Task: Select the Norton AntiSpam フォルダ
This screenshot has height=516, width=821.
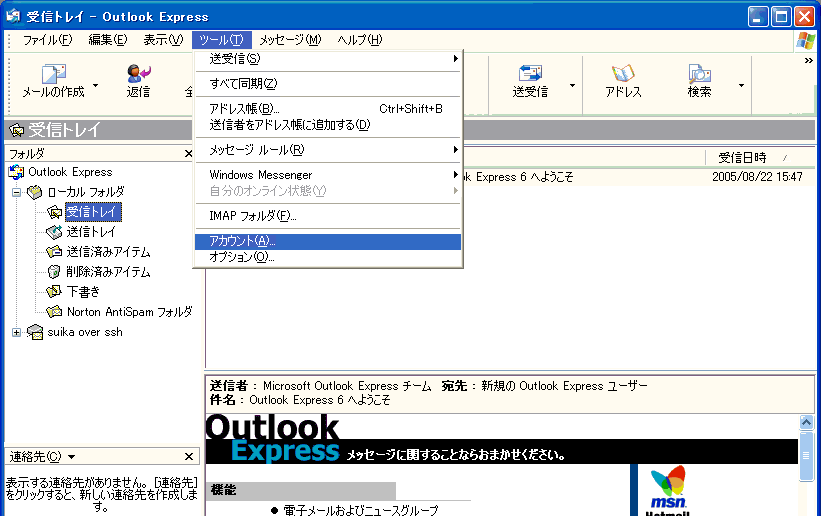Action: [128, 311]
